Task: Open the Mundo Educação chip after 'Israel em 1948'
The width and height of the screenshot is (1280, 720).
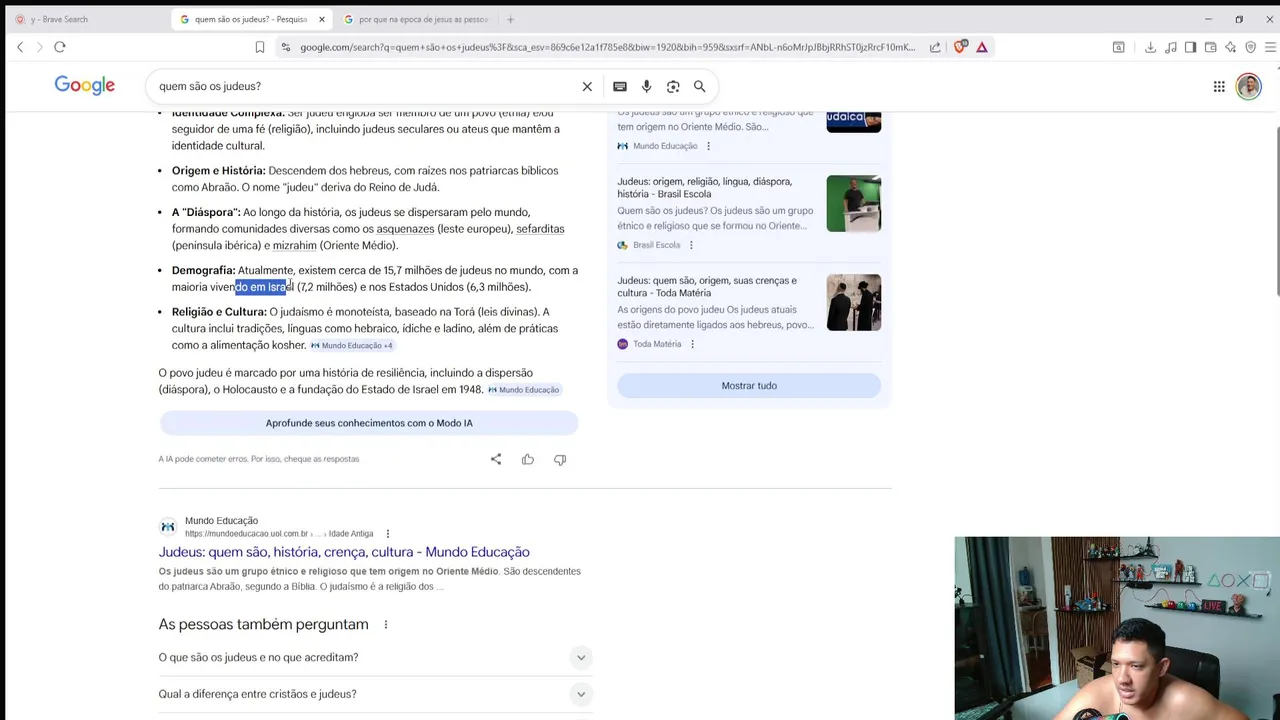Action: coord(524,390)
